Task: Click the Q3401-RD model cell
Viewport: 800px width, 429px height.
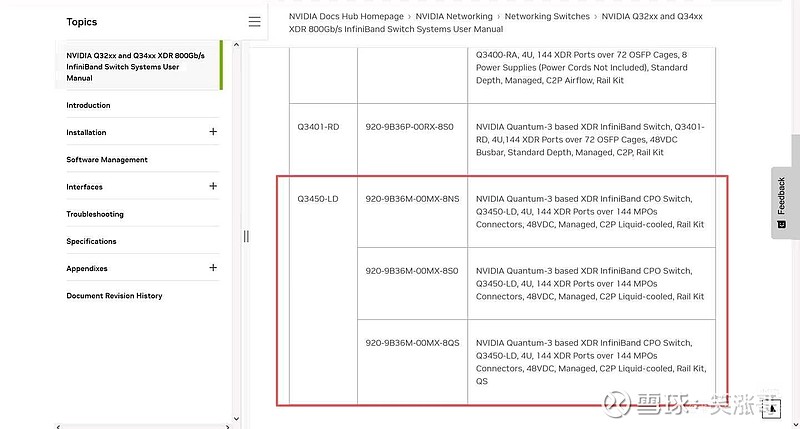Action: point(318,127)
